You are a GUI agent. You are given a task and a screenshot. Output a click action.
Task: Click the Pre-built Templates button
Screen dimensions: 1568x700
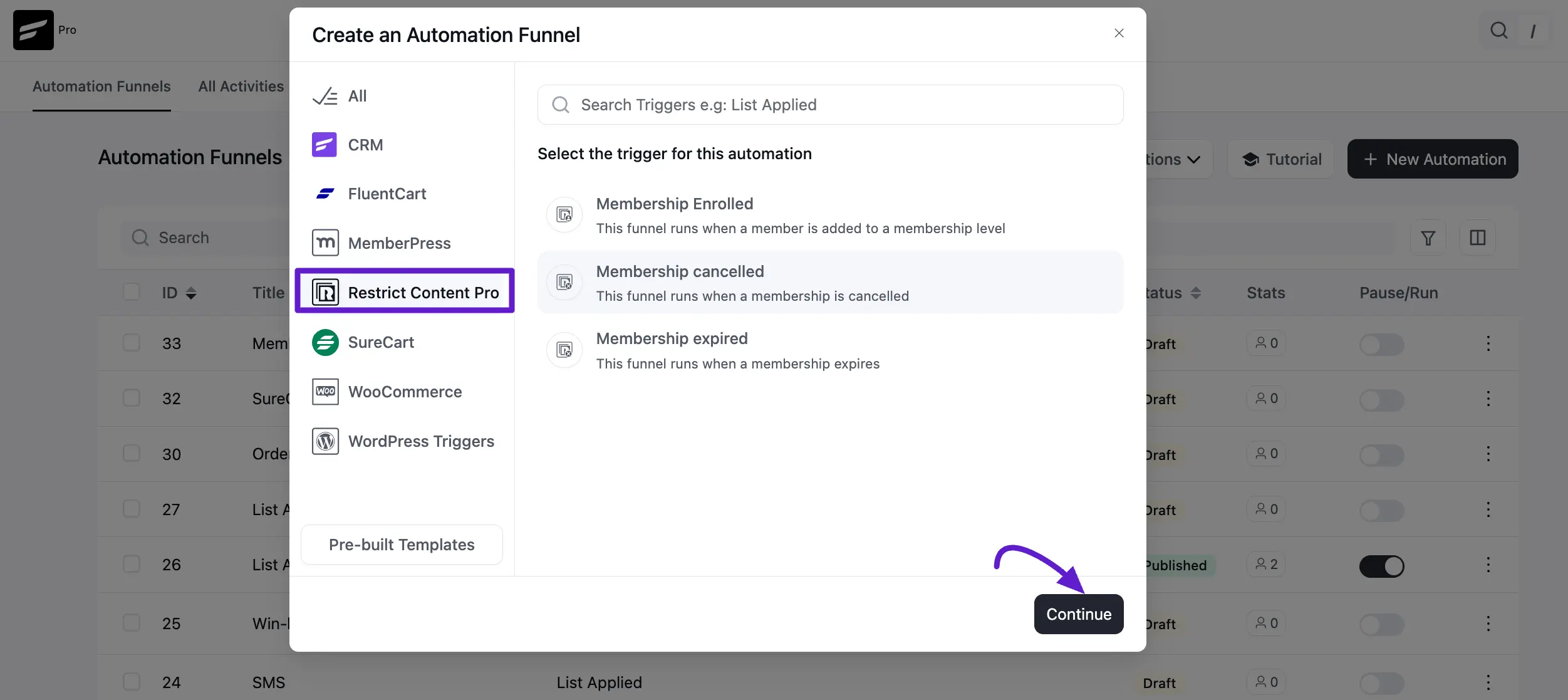coord(402,545)
